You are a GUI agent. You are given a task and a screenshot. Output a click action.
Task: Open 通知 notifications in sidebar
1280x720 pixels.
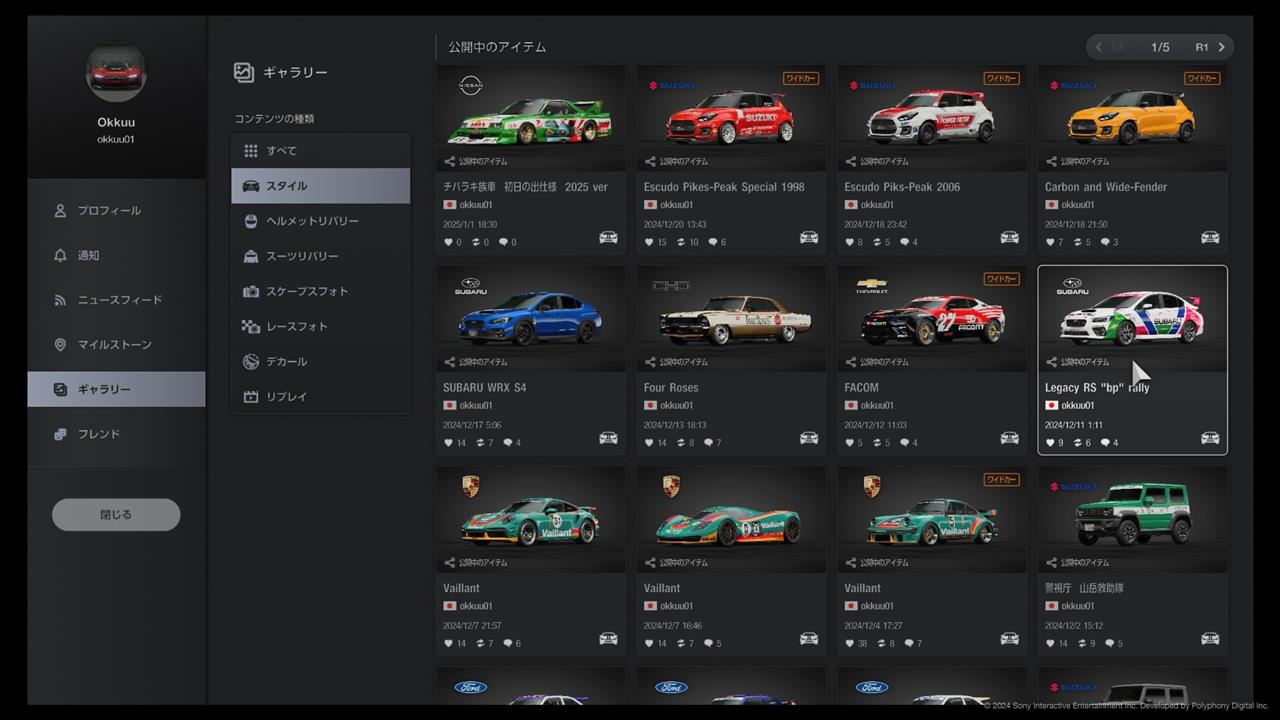116,255
